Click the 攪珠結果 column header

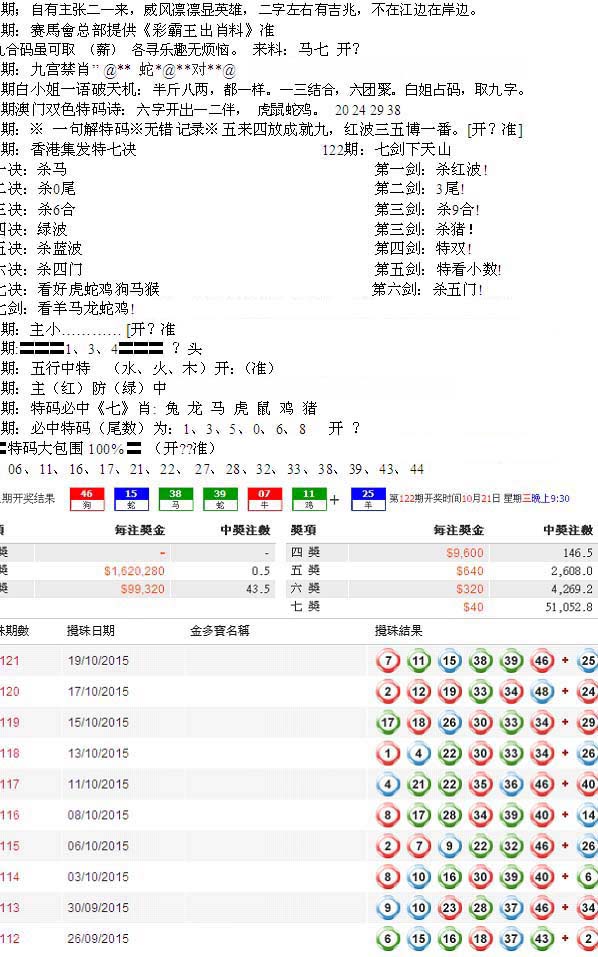pos(398,630)
